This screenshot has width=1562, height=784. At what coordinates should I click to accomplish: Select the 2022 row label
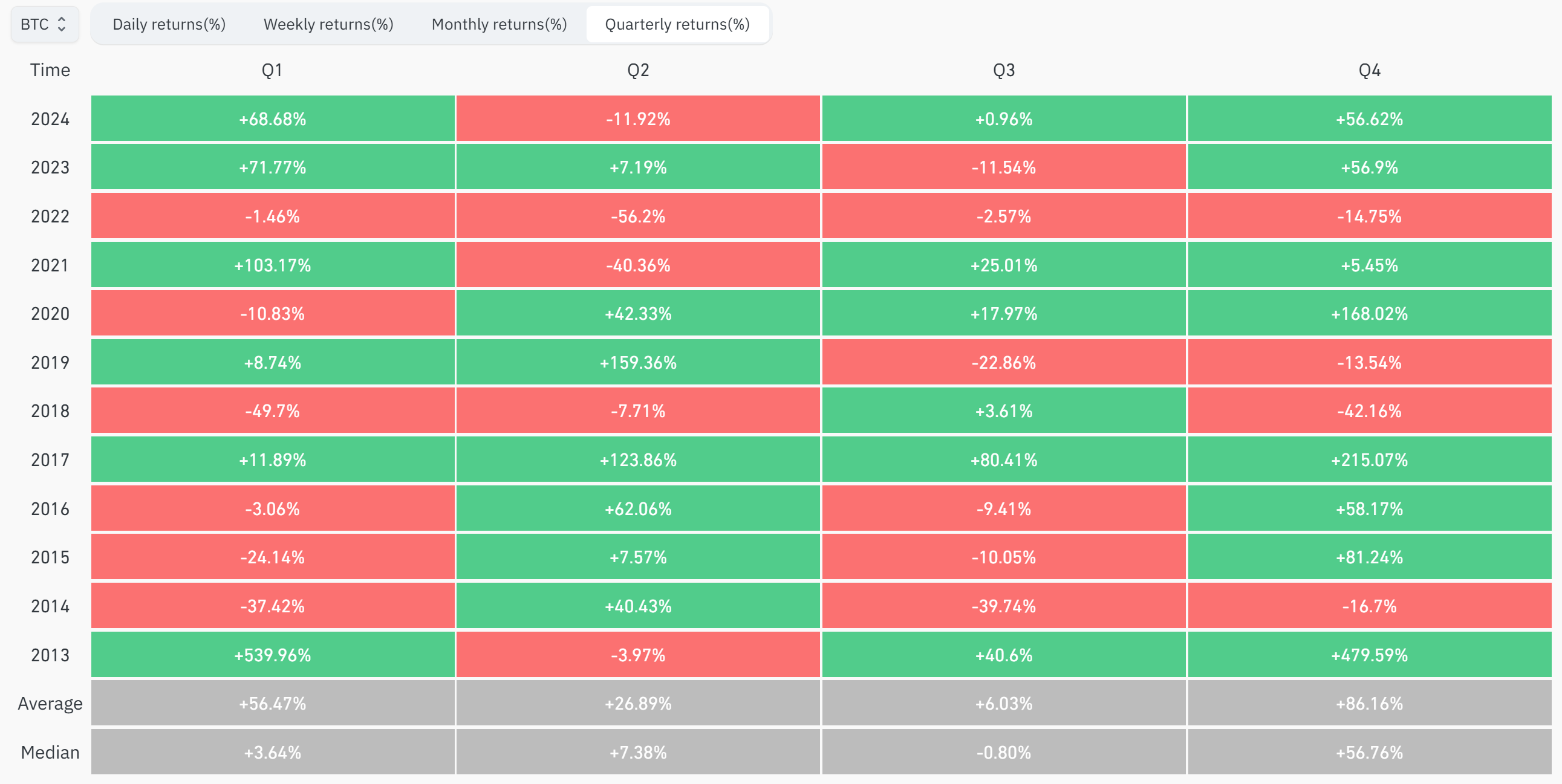pyautogui.click(x=50, y=216)
